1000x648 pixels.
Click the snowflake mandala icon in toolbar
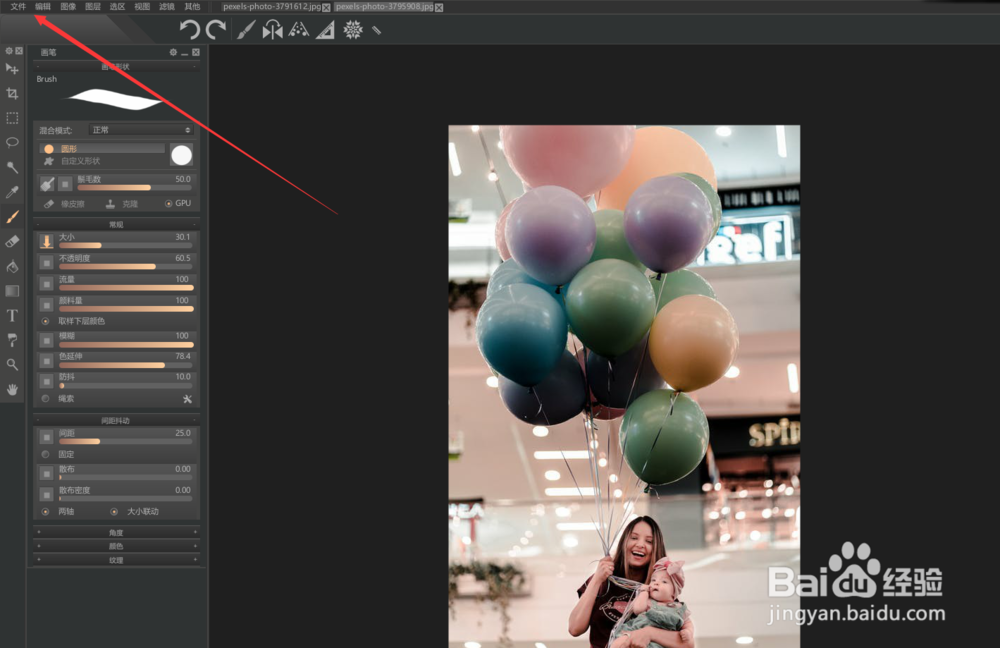(353, 29)
